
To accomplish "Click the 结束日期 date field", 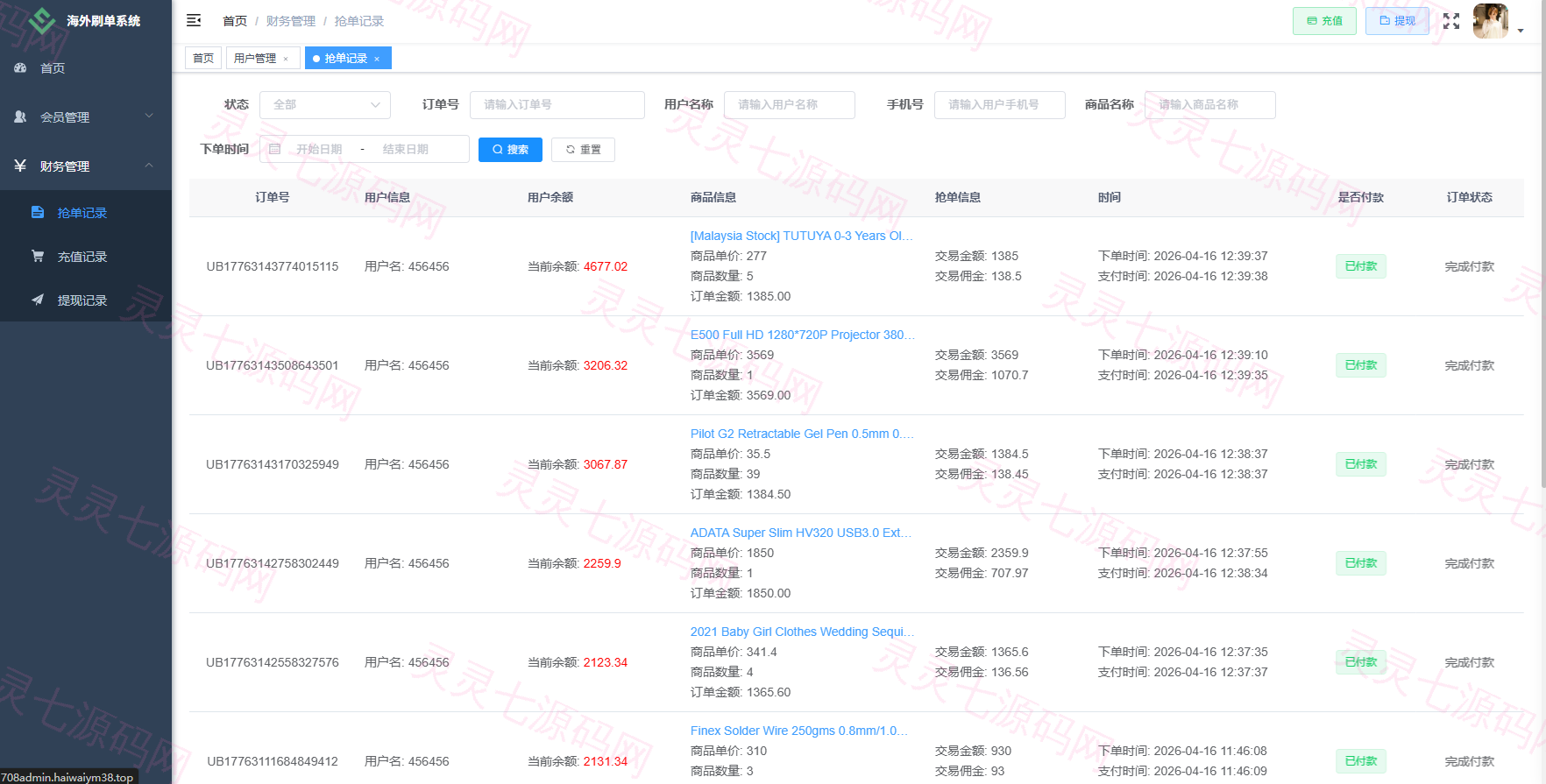I will (406, 150).
